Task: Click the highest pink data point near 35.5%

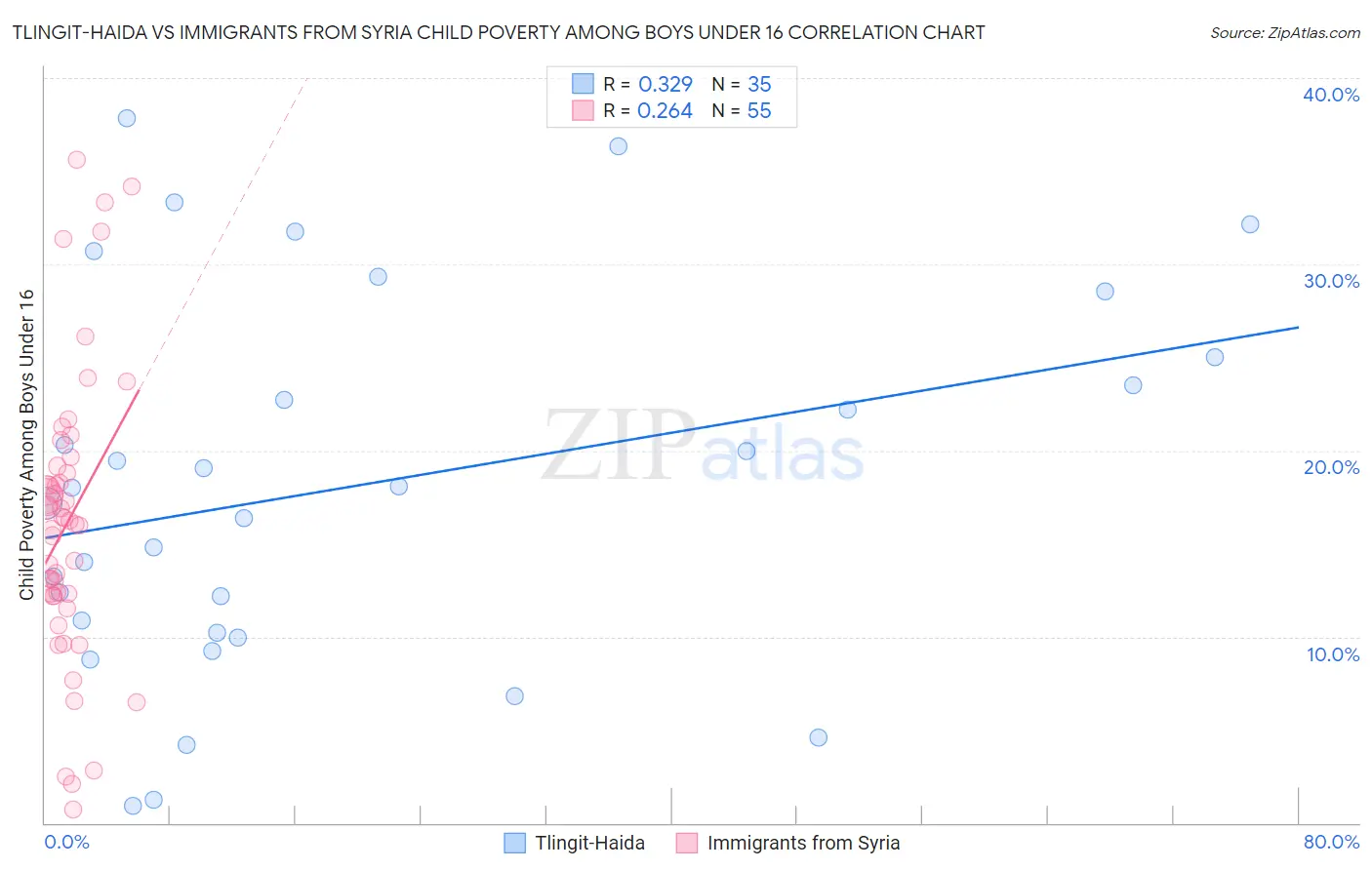Action: coord(76,160)
